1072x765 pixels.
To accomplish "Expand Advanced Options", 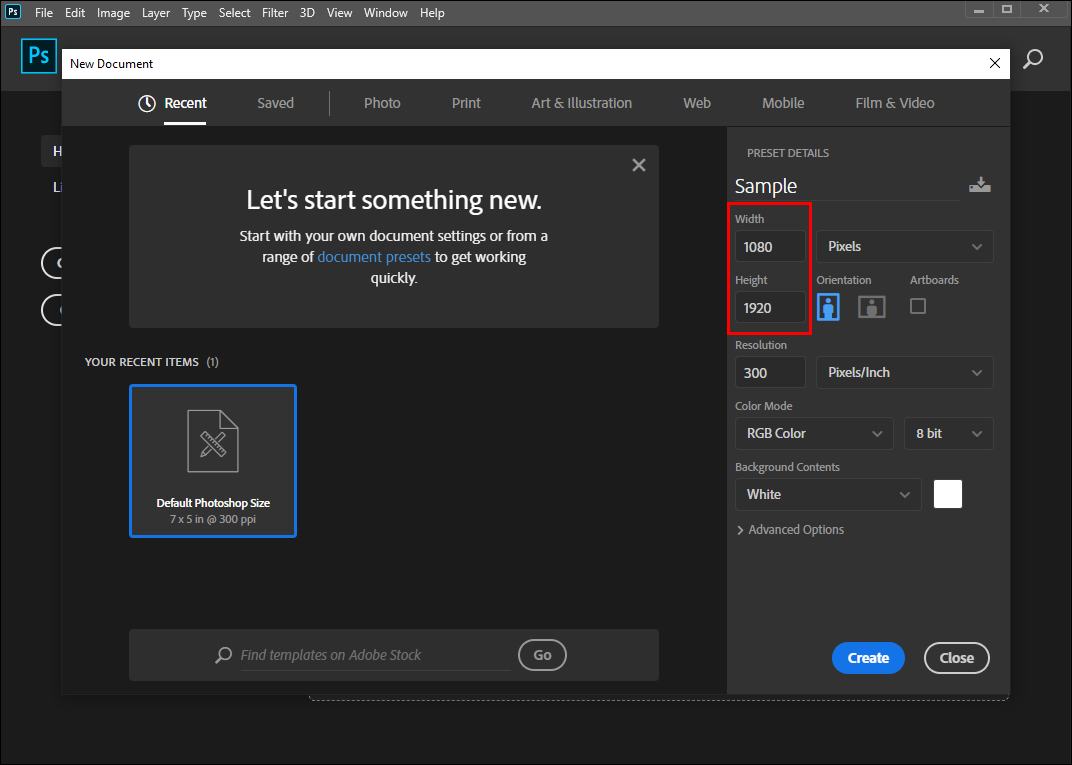I will click(790, 530).
